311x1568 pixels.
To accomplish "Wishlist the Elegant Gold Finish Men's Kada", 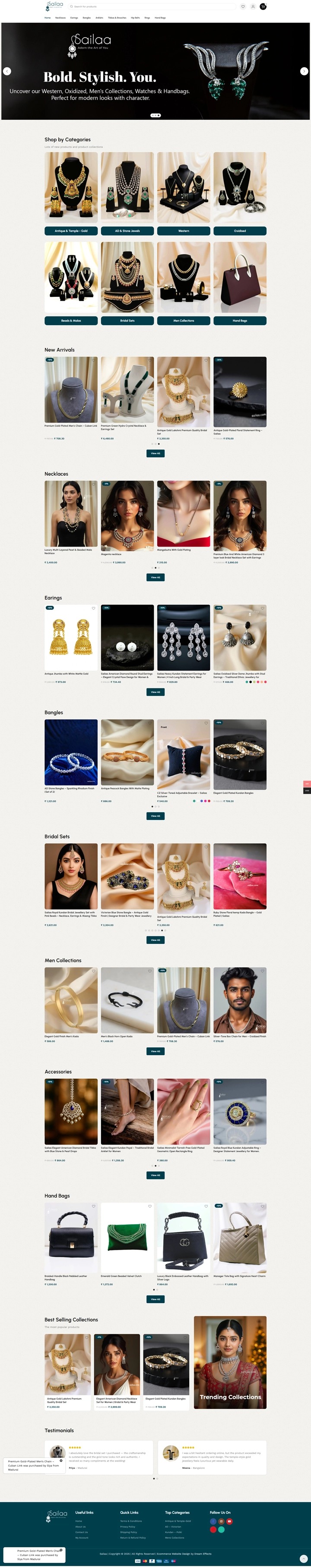I will 93,971.
